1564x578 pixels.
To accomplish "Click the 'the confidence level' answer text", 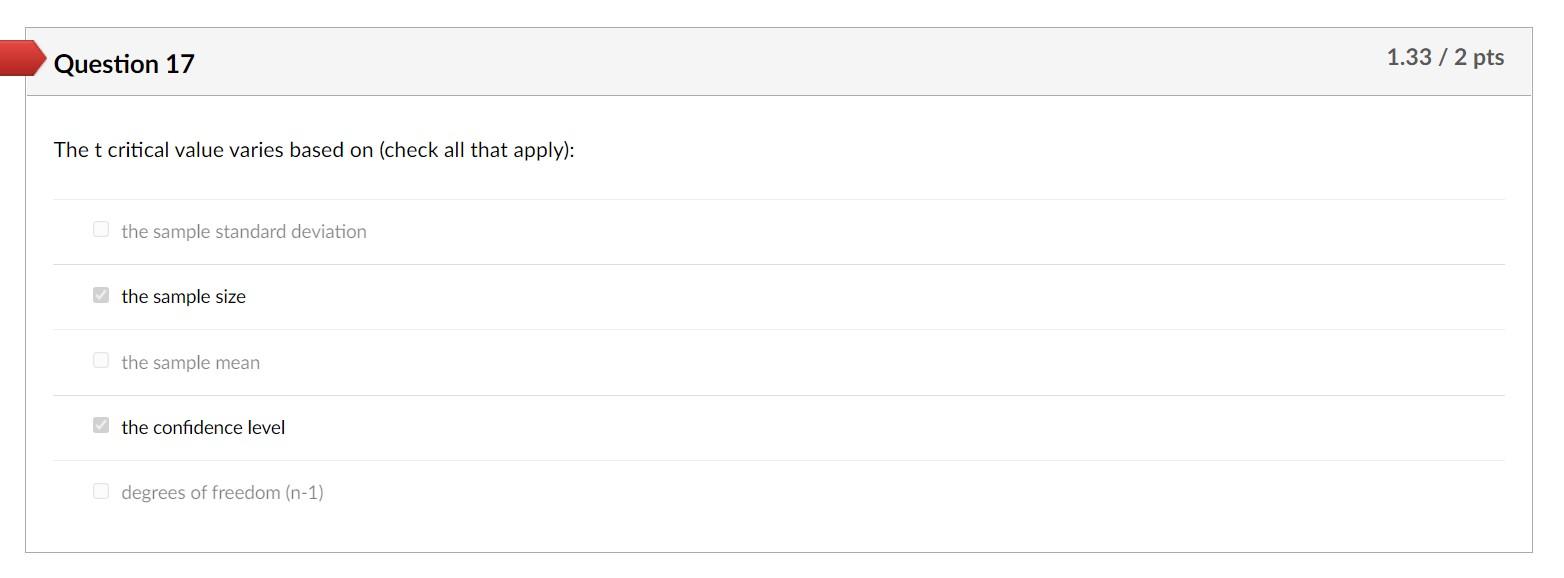I will (x=203, y=427).
